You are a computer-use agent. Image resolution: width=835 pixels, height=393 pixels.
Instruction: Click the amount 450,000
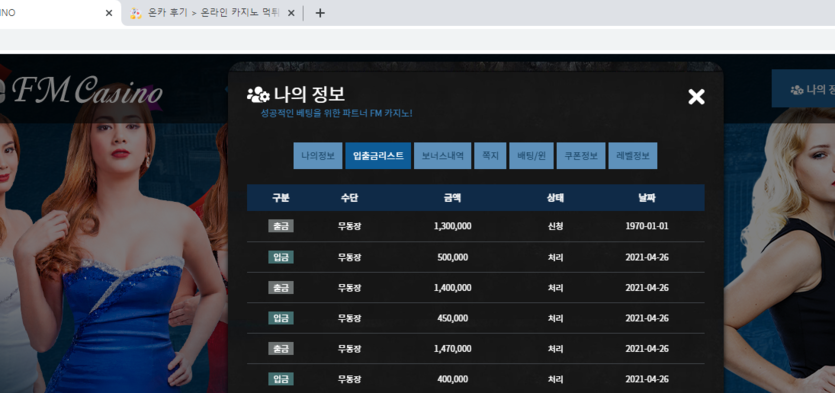coord(453,318)
